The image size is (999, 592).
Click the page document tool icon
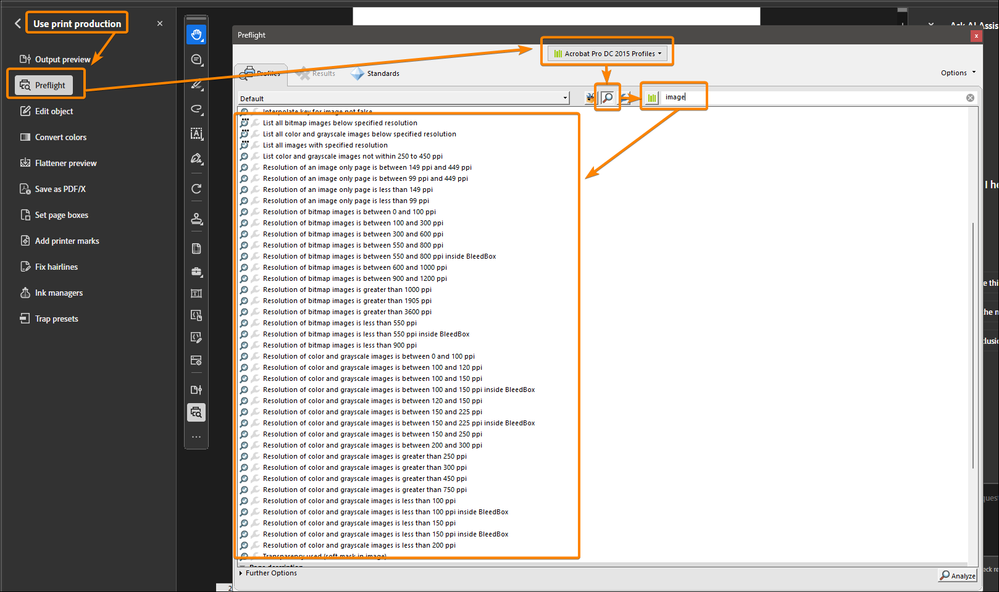point(196,249)
